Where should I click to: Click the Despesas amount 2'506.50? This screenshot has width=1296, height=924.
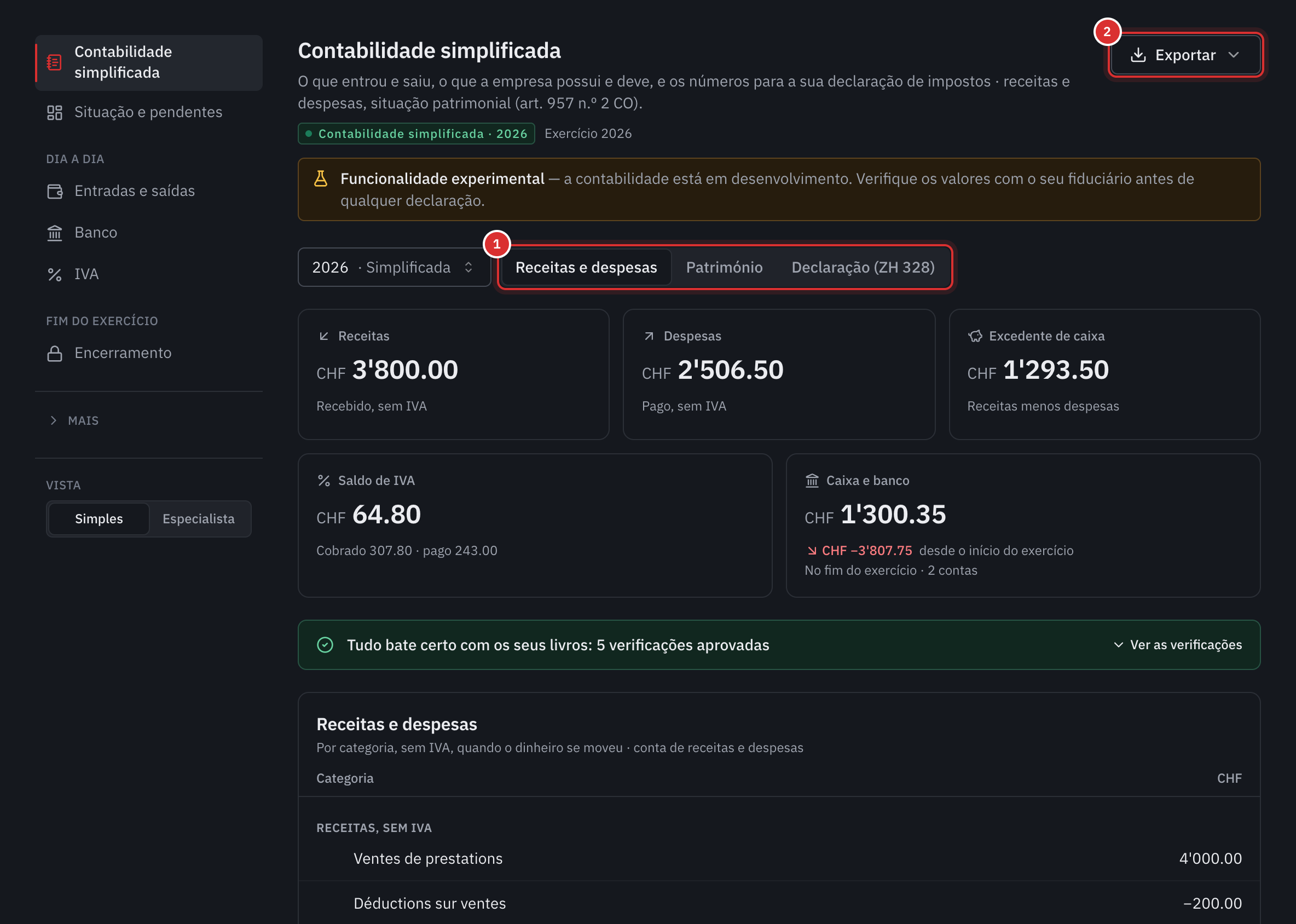coord(731,371)
